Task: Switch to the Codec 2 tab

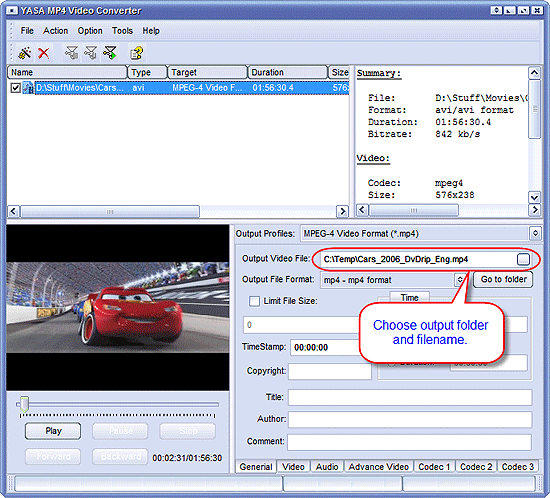Action: point(476,467)
